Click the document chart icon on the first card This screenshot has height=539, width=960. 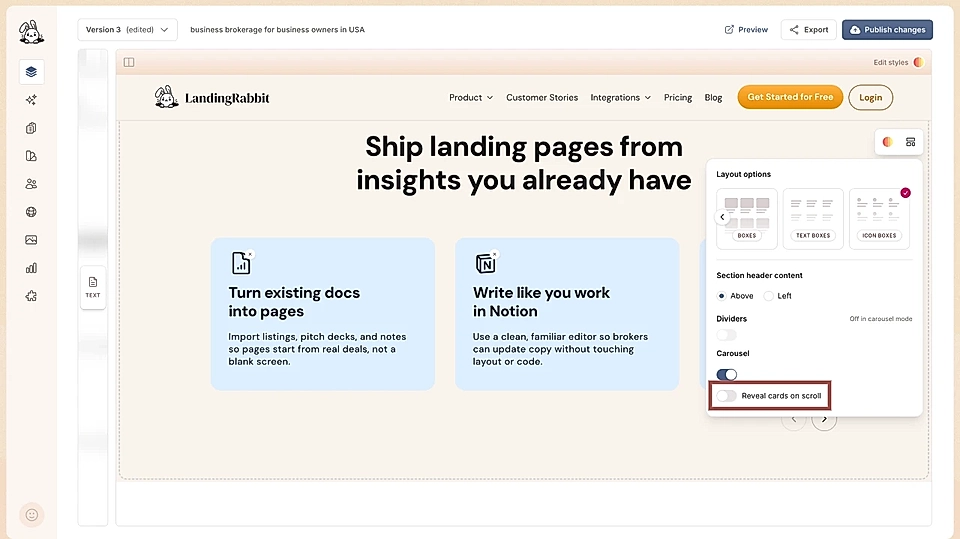tap(241, 263)
